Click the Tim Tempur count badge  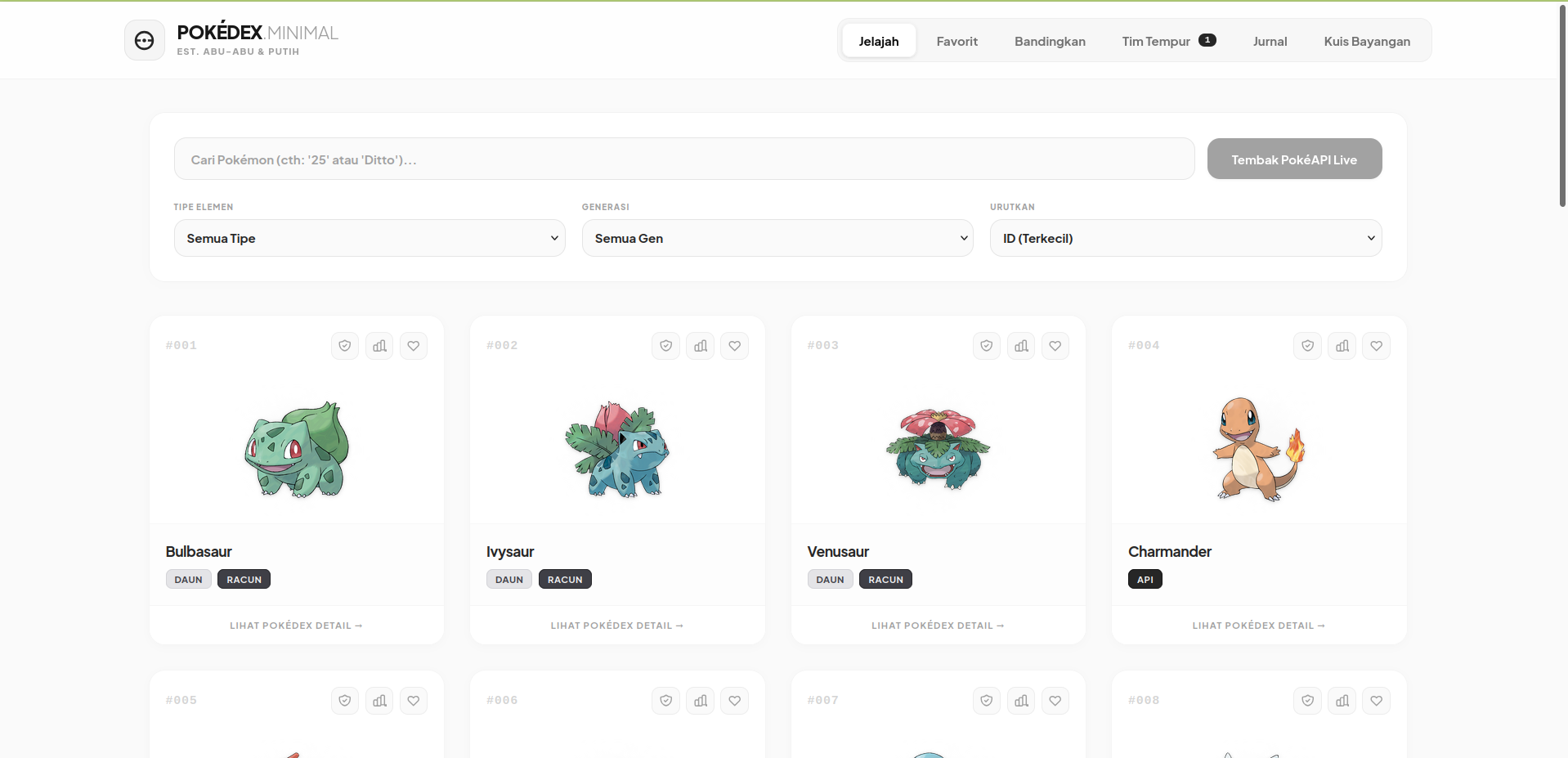pyautogui.click(x=1207, y=40)
